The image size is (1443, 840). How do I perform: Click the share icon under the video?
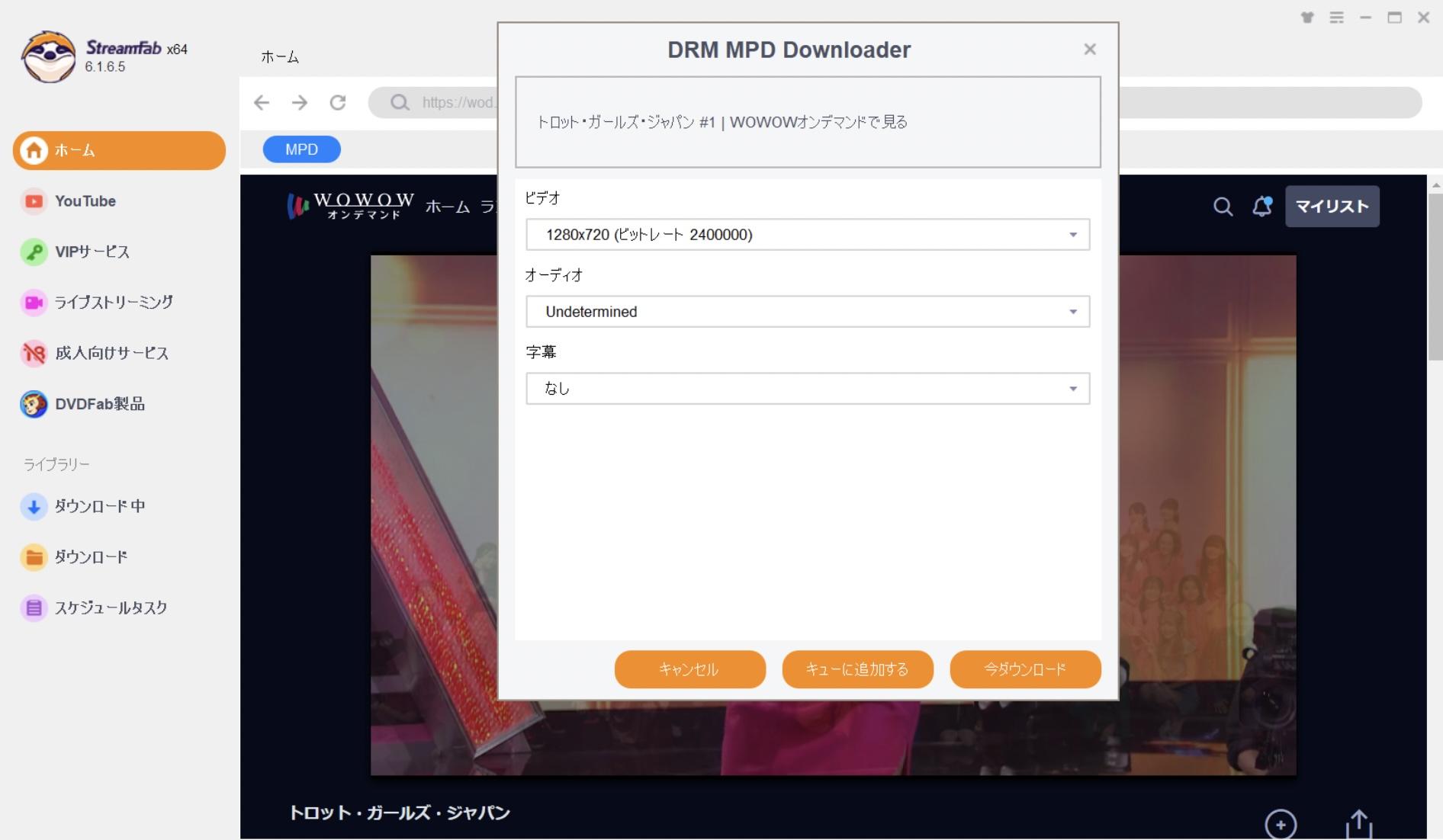coord(1358,824)
